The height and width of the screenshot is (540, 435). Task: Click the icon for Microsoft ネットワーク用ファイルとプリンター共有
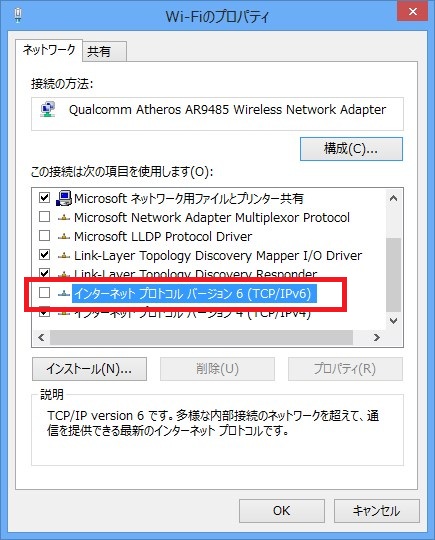[x=63, y=198]
